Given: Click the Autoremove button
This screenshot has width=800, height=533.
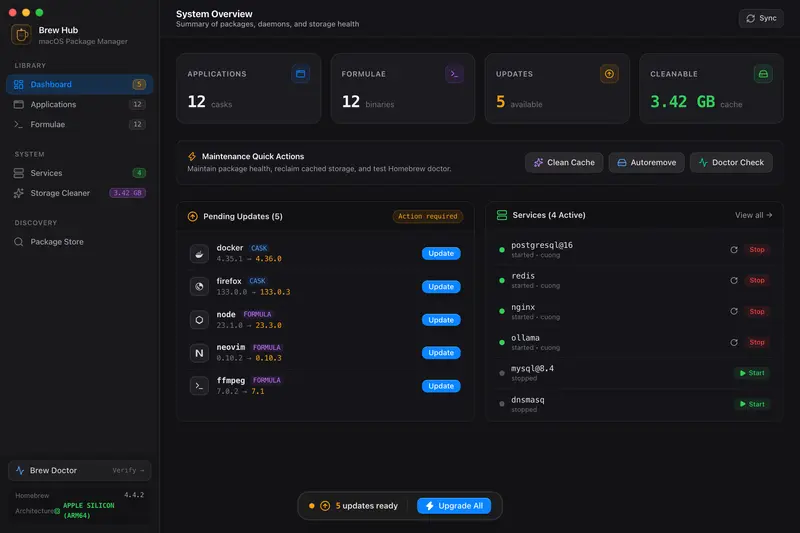Looking at the screenshot, I should [x=646, y=163].
